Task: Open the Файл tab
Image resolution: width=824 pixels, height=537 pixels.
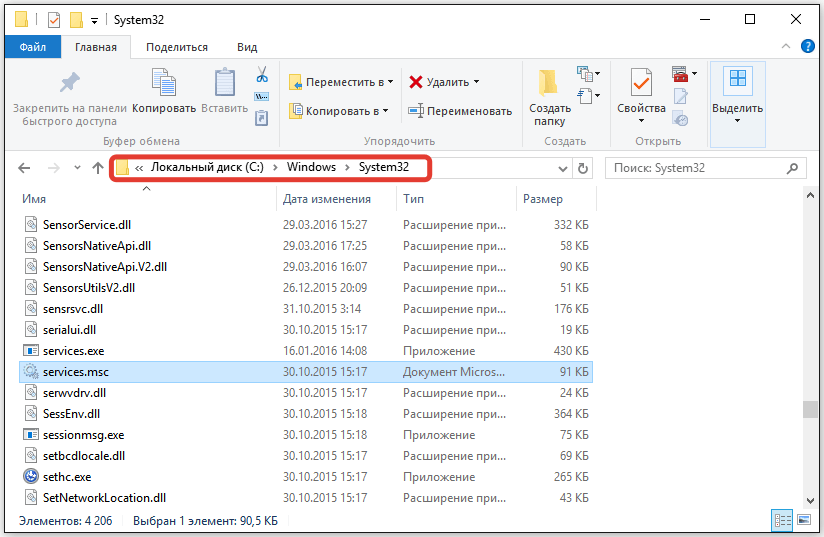Action: (33, 47)
